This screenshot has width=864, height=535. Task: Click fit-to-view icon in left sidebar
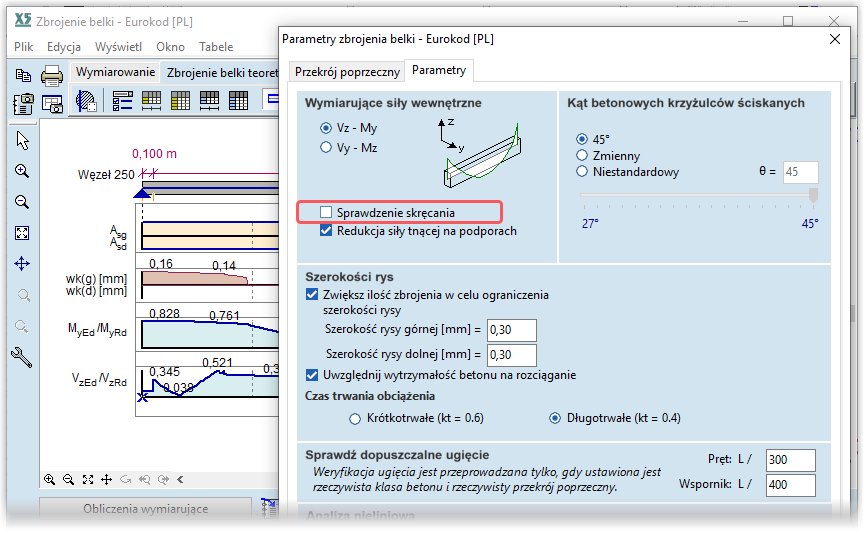pyautogui.click(x=22, y=233)
